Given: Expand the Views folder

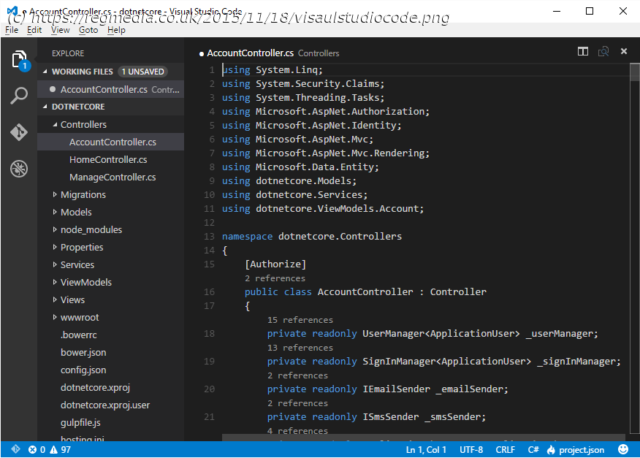Looking at the screenshot, I should point(55,300).
